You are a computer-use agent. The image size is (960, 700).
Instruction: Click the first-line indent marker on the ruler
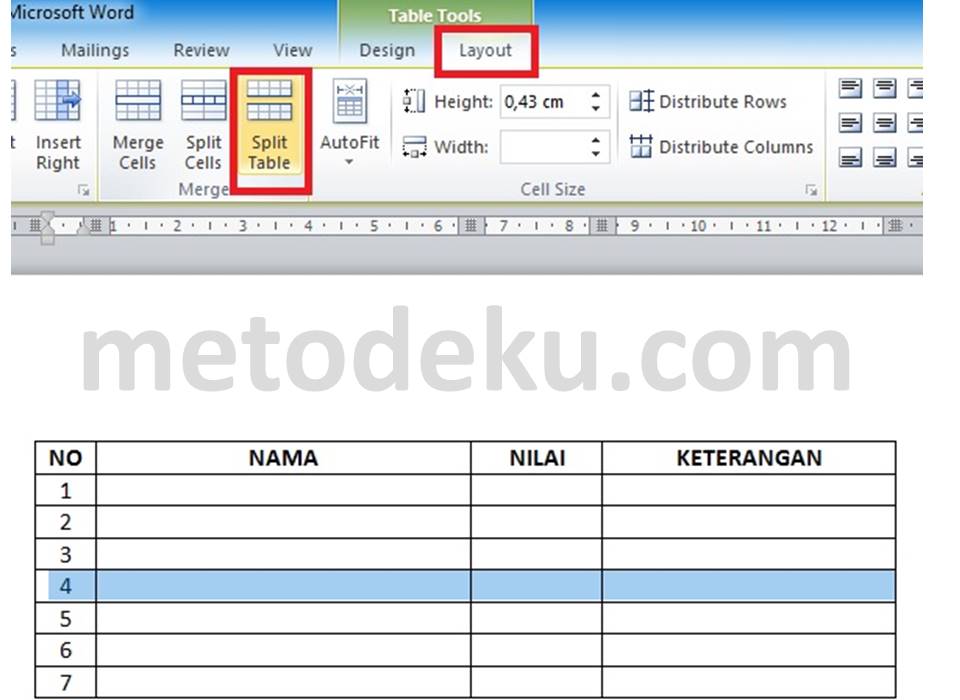pos(47,217)
